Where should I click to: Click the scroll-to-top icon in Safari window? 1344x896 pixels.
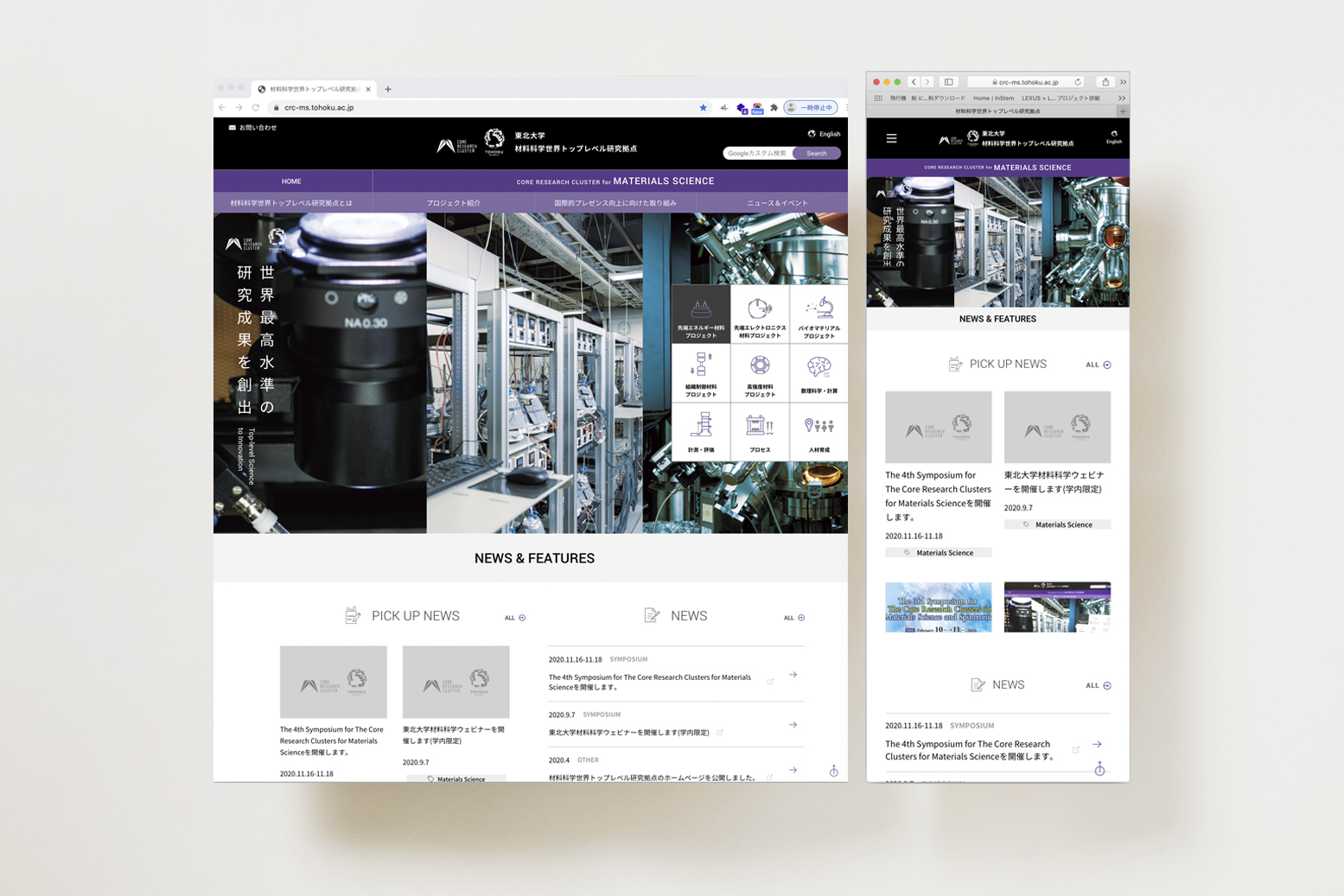coord(1099,768)
